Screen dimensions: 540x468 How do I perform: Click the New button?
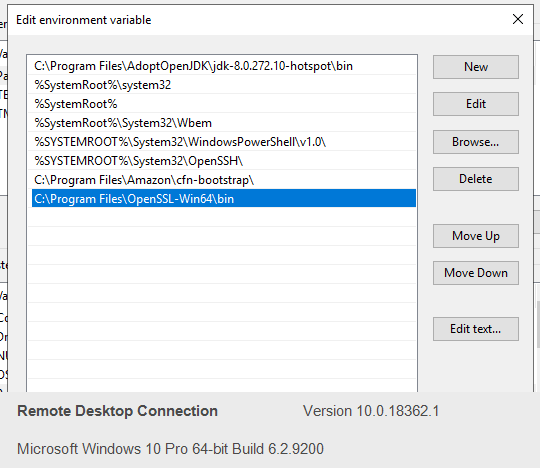(x=476, y=67)
